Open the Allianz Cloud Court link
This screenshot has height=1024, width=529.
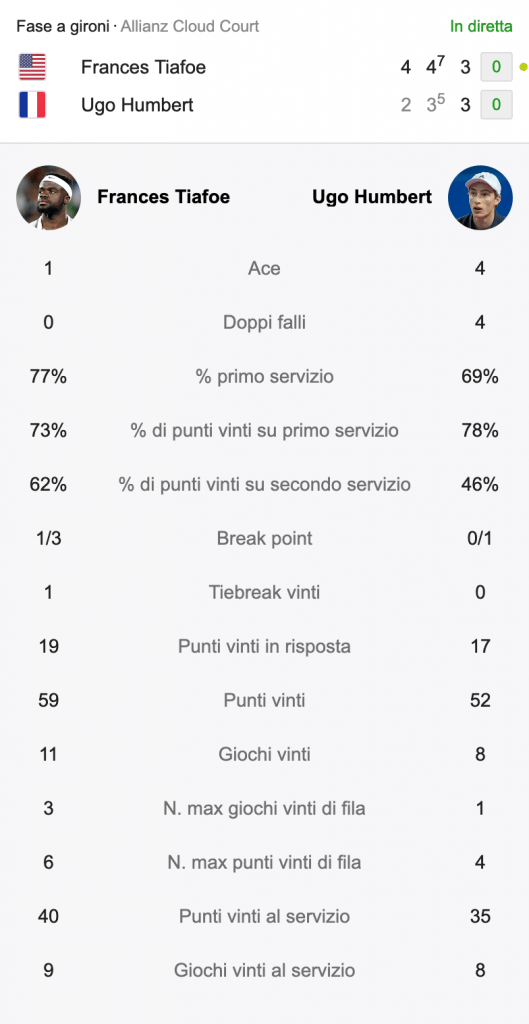pyautogui.click(x=189, y=26)
